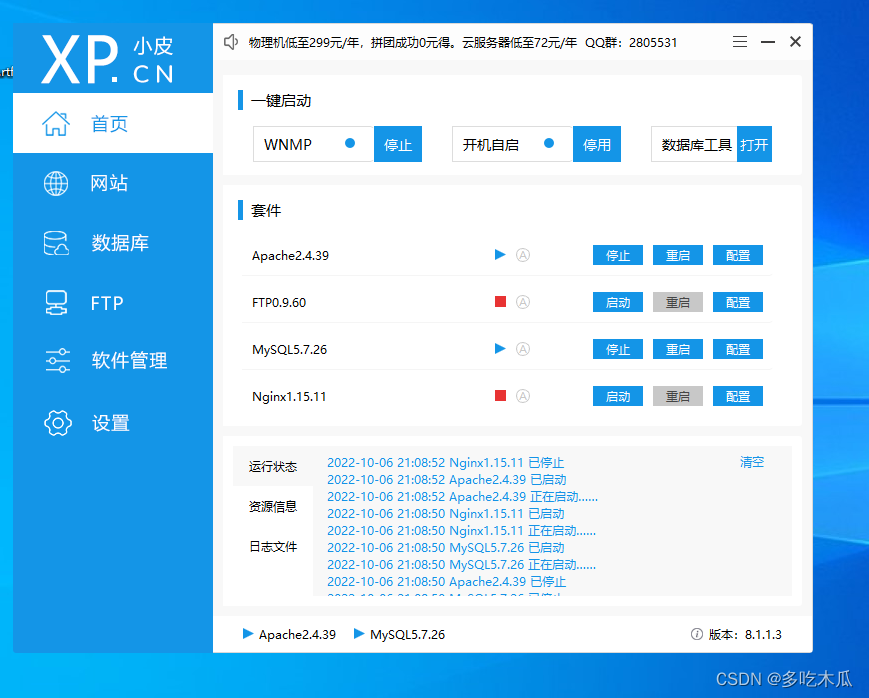Toggle FTP0.9.60 auto-start A icon
Viewport: 869px width, 698px height.
[x=523, y=302]
